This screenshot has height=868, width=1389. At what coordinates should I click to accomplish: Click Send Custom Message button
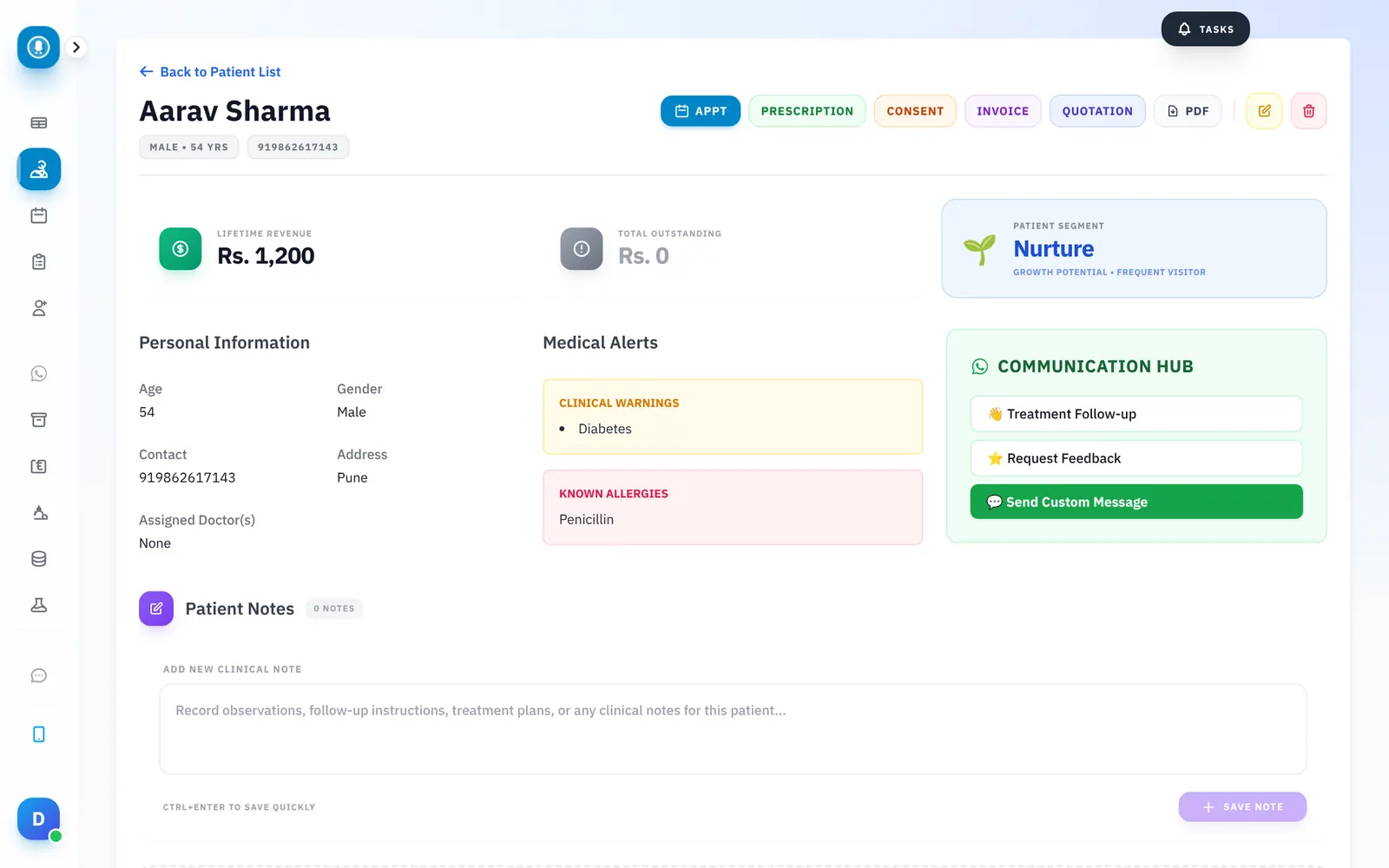click(1136, 502)
